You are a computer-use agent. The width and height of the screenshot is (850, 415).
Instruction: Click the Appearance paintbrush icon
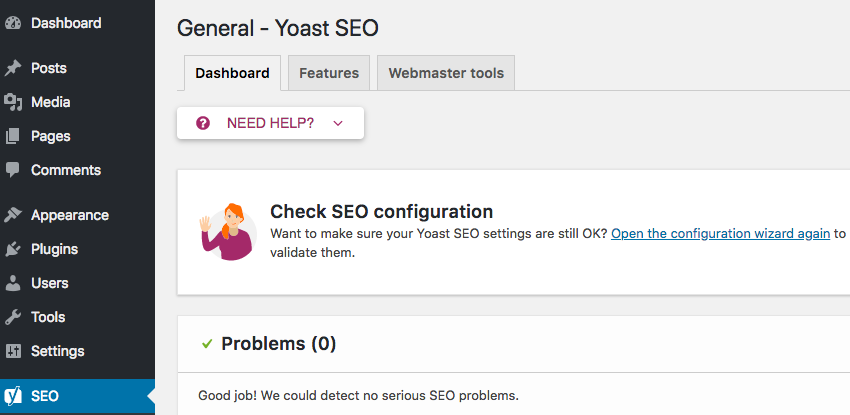click(x=12, y=215)
